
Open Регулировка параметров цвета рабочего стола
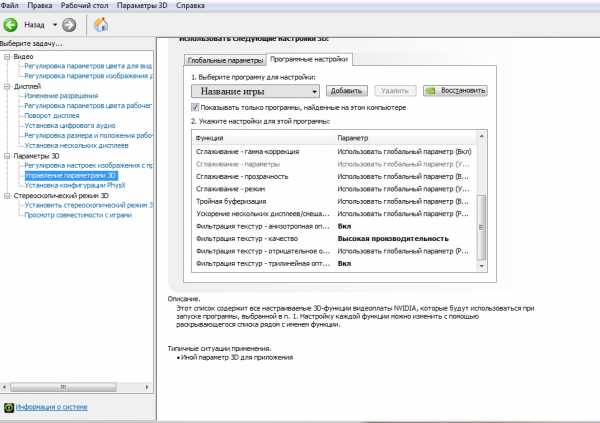coord(88,106)
